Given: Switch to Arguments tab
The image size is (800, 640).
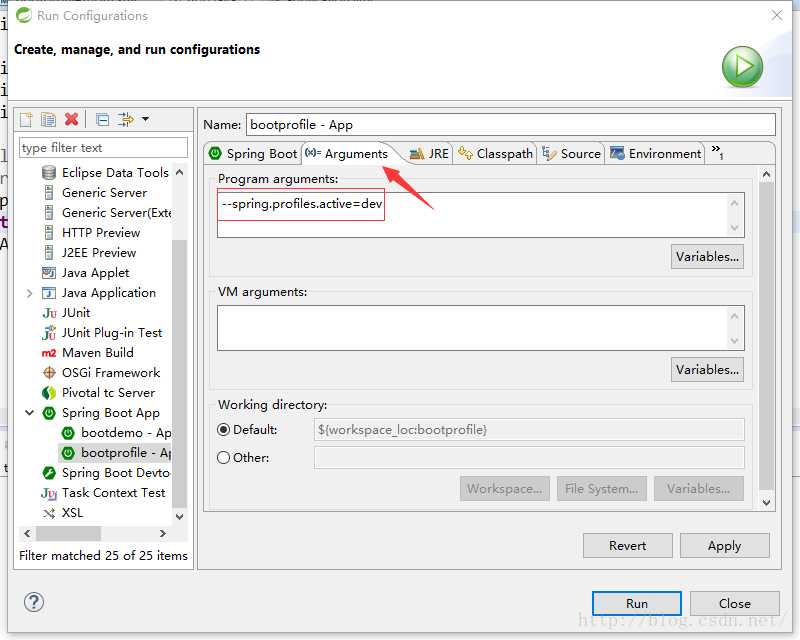Looking at the screenshot, I should pos(347,153).
